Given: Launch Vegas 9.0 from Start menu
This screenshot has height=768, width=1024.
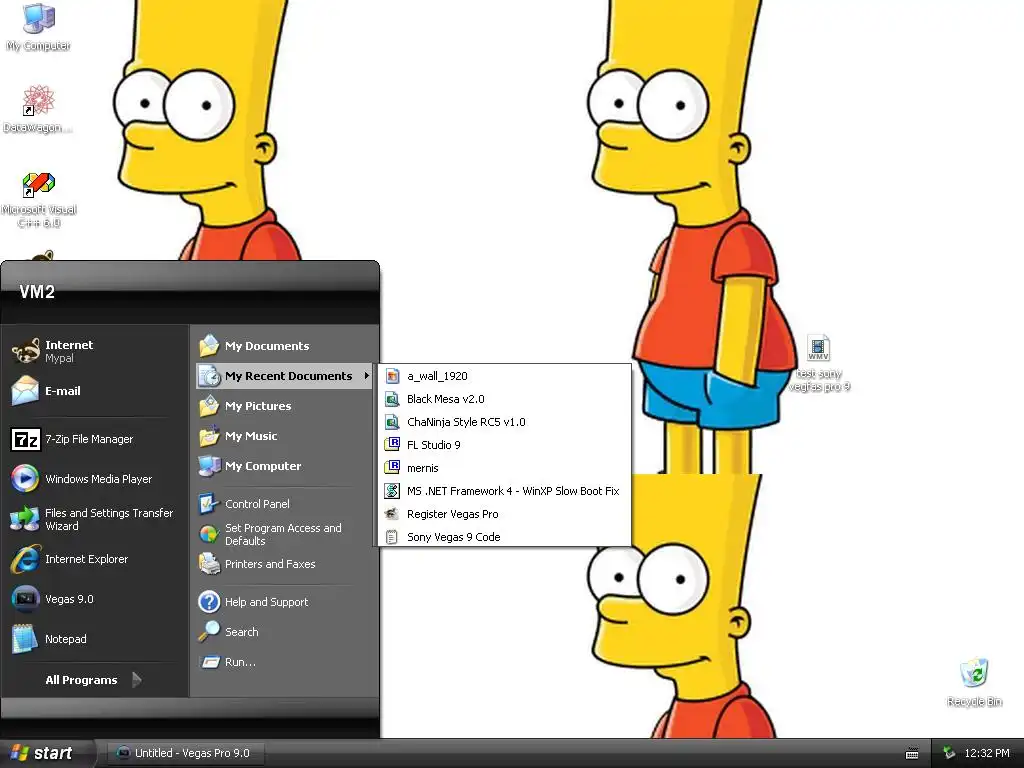Looking at the screenshot, I should tap(94, 599).
